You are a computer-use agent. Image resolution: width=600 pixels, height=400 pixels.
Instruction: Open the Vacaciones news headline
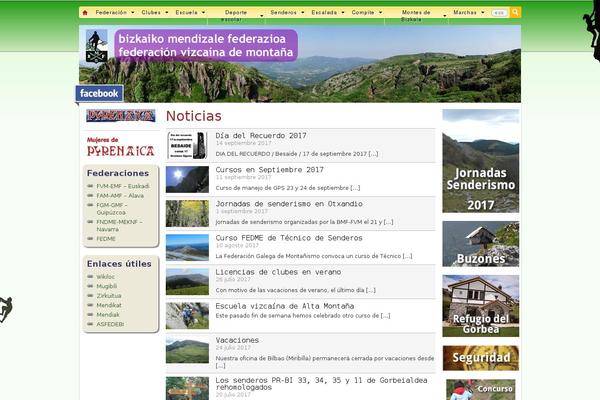(237, 340)
